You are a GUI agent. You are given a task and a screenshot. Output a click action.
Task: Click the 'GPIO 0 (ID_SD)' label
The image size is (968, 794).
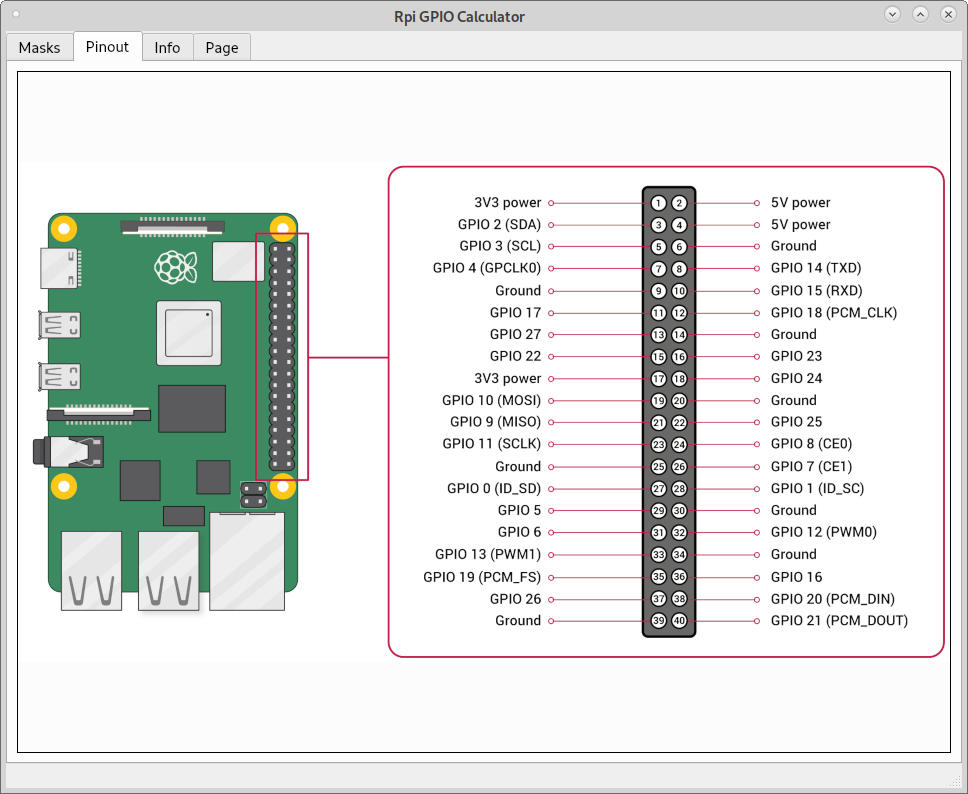494,489
